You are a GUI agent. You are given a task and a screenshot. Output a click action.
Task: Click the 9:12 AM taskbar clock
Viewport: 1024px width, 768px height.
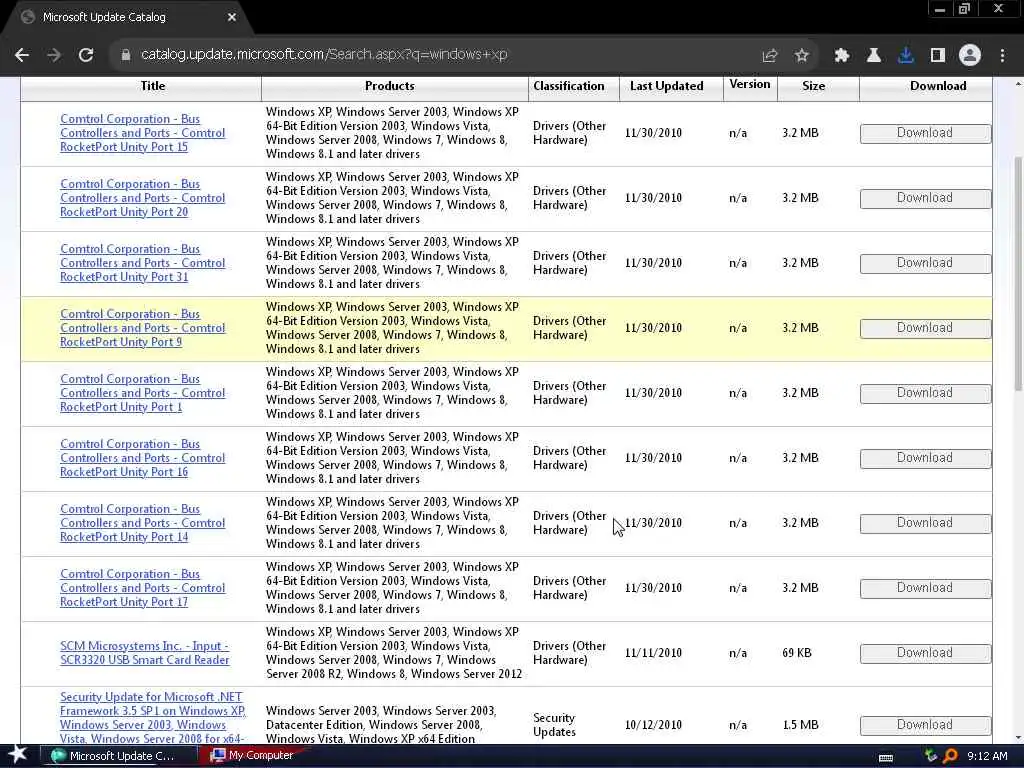(987, 756)
